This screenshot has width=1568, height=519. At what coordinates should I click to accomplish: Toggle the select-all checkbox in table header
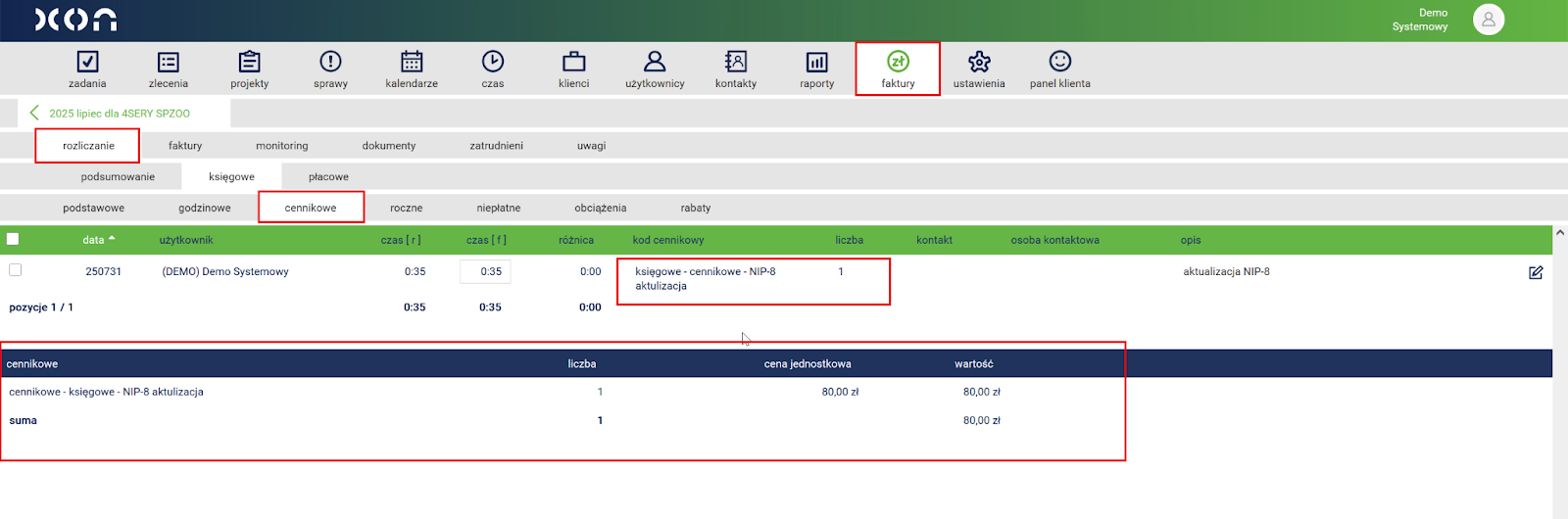pos(13,239)
